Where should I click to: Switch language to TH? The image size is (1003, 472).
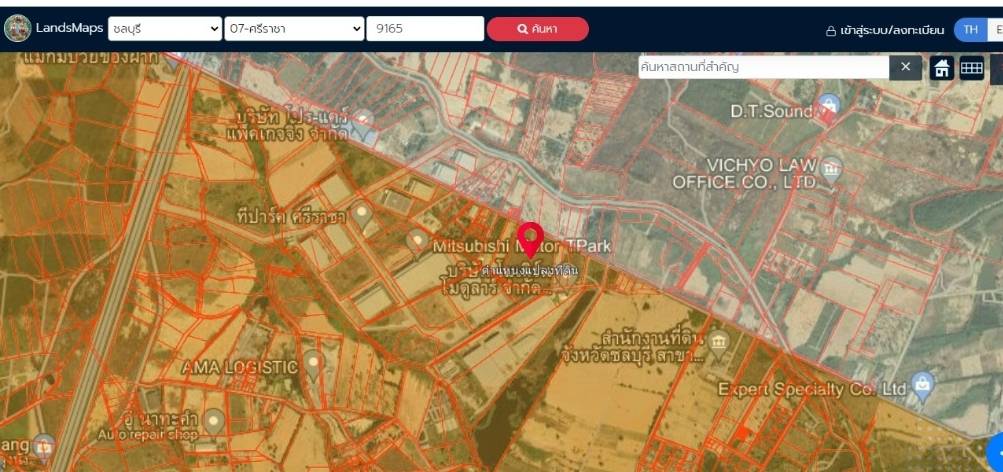(969, 30)
